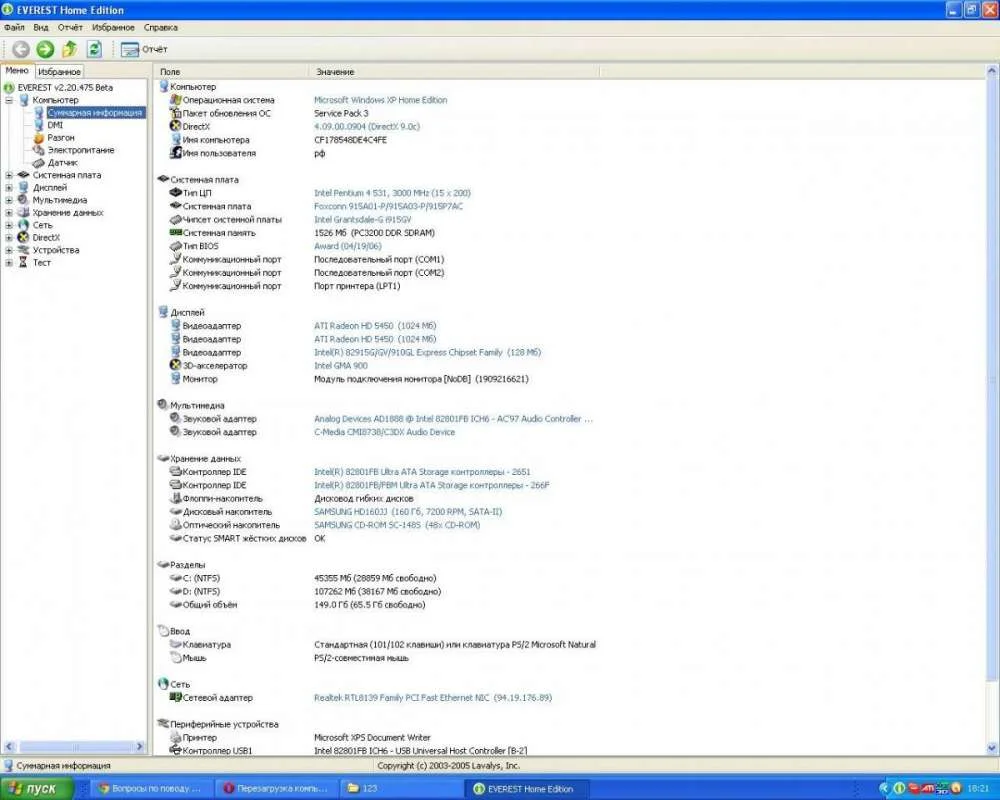Image resolution: width=1000 pixels, height=800 pixels.
Task: Open the Realtek RTL8139 network adapter link
Action: click(432, 698)
